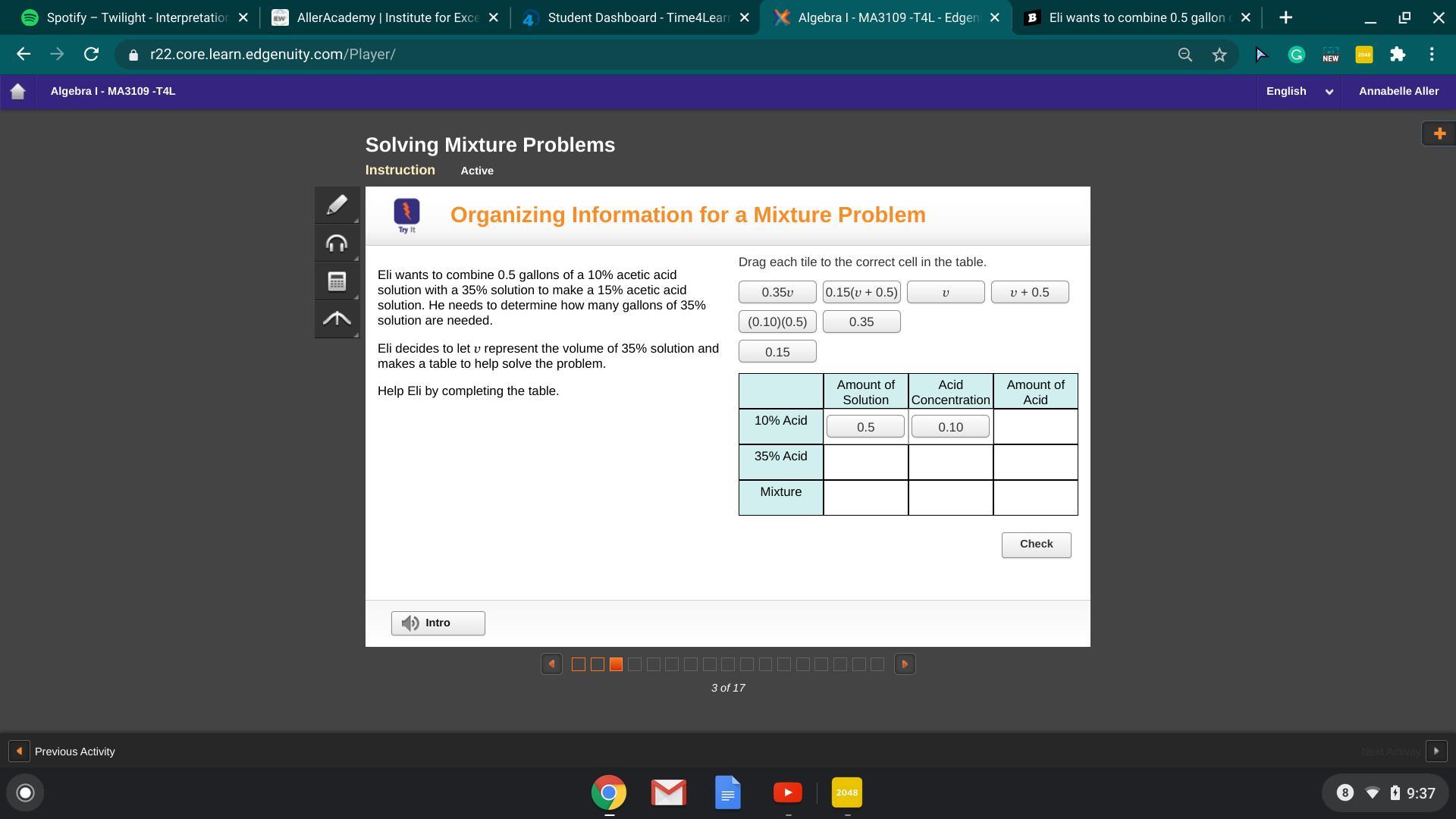This screenshot has width=1456, height=819.
Task: Open the Extensions puzzle icon
Action: pos(1397,55)
